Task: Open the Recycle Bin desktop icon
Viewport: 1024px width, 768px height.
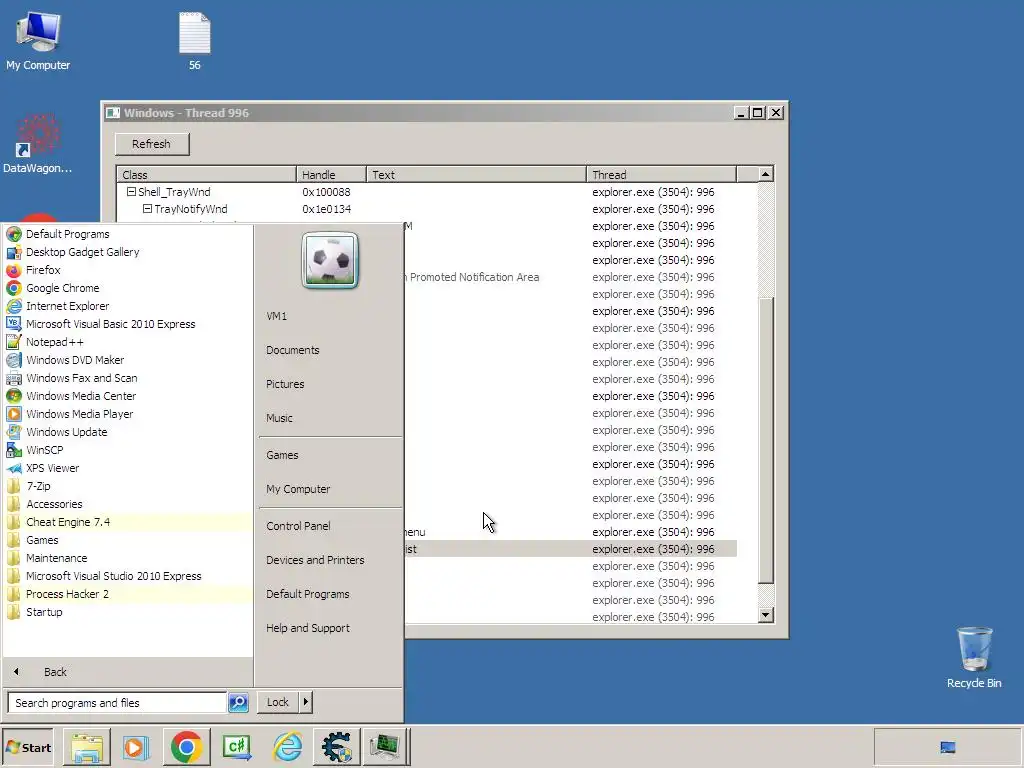Action: (974, 657)
